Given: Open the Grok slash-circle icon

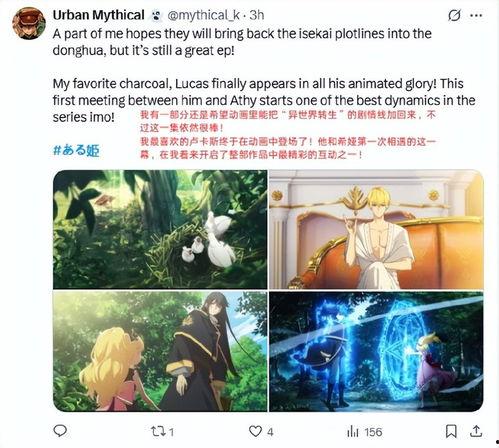Looking at the screenshot, I should (x=454, y=15).
